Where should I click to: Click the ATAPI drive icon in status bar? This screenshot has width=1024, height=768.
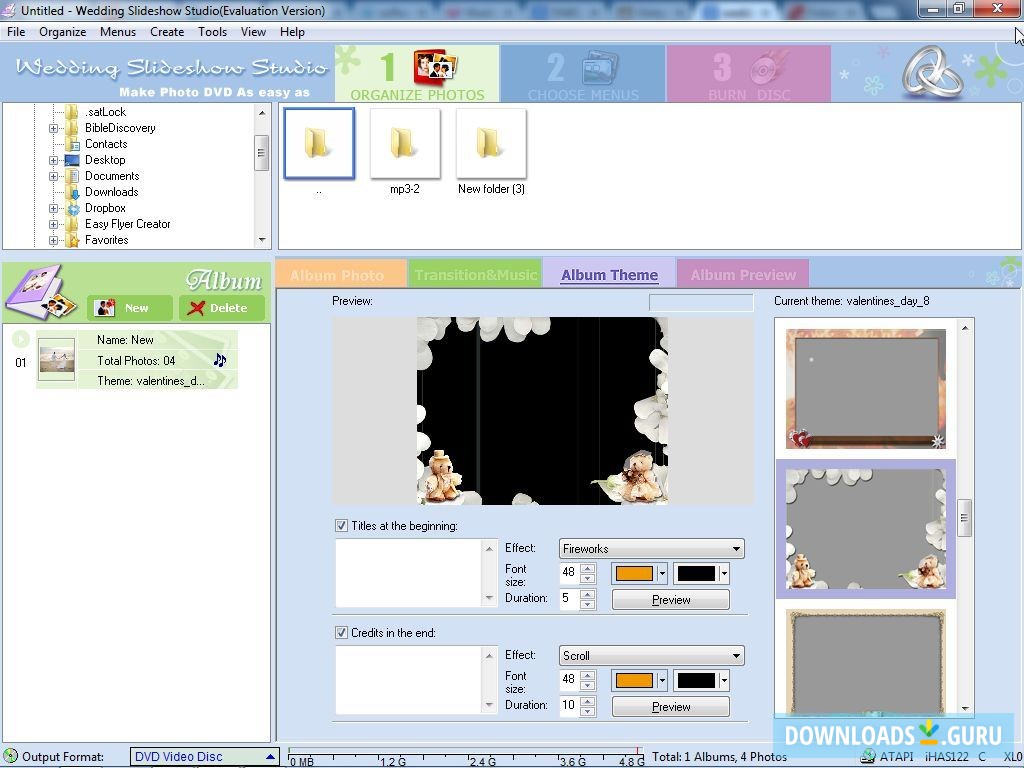pyautogui.click(x=868, y=757)
